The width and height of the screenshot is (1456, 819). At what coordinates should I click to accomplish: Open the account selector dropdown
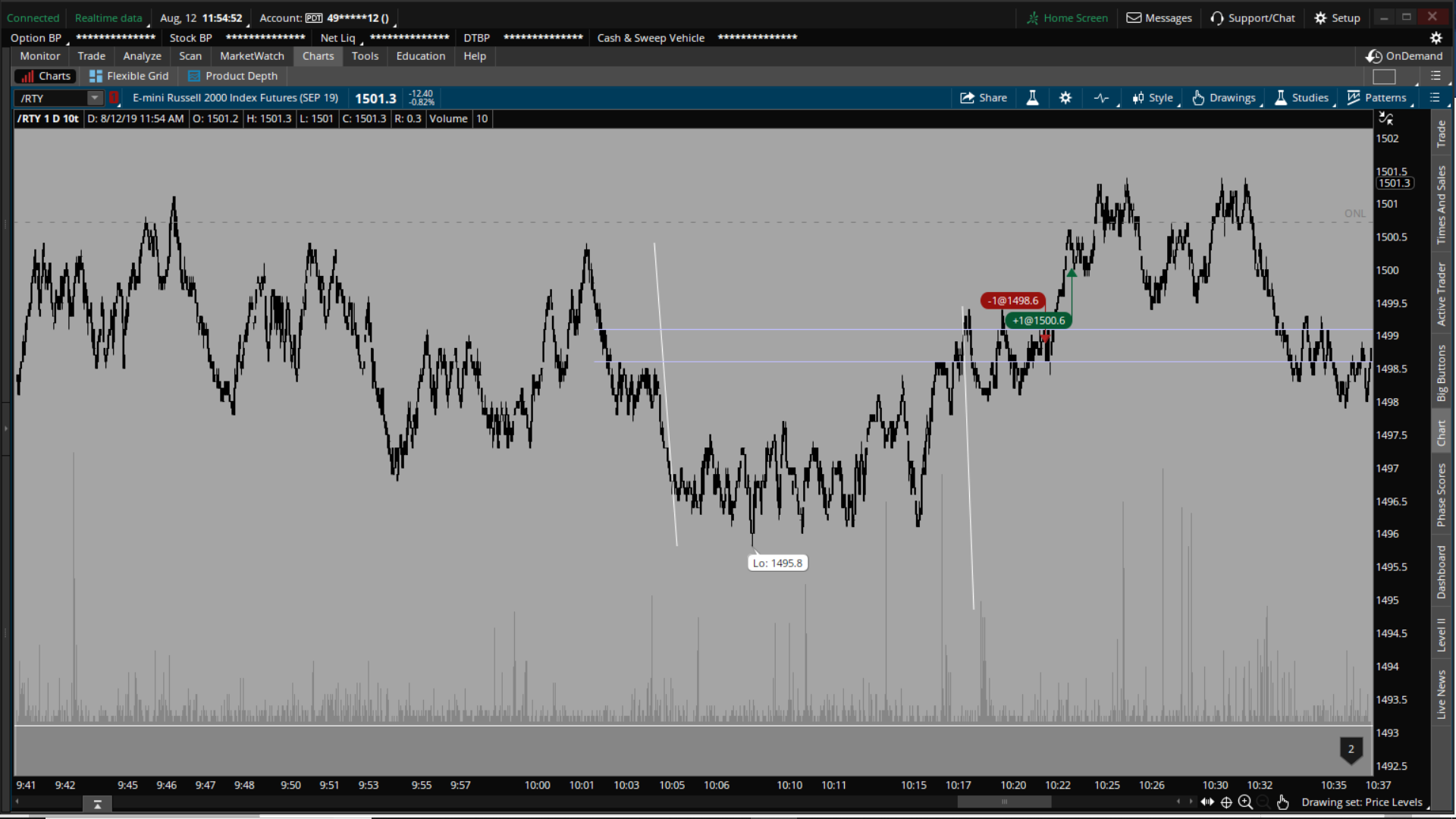point(326,18)
